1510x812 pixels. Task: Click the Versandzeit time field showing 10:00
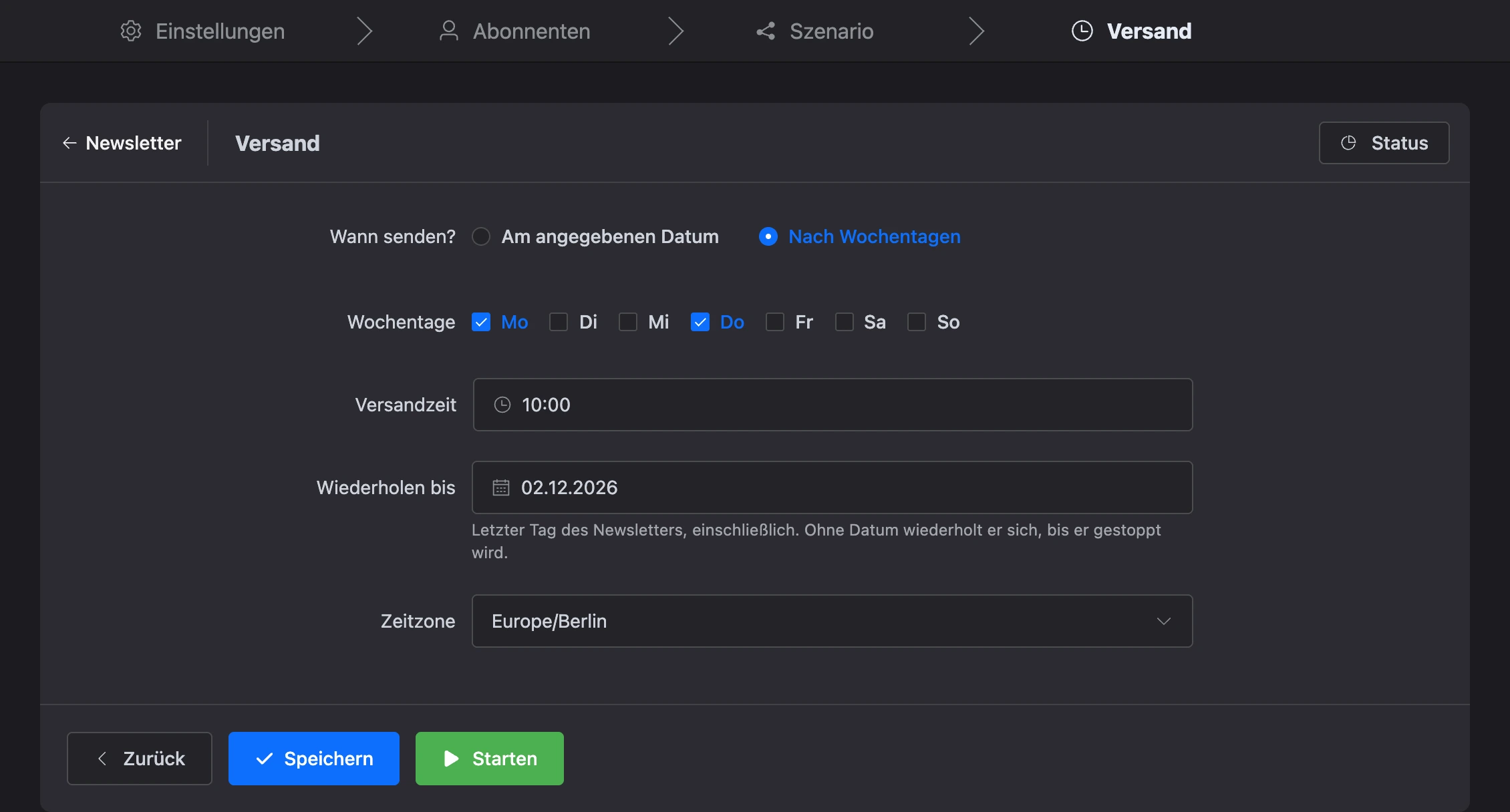(833, 405)
